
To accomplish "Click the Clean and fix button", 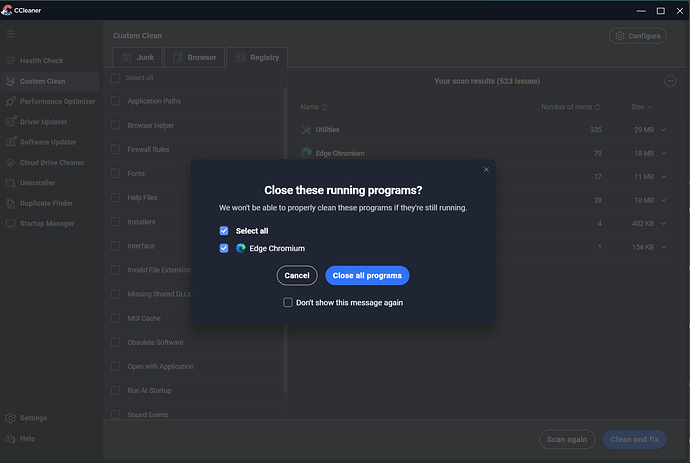I will pyautogui.click(x=634, y=439).
